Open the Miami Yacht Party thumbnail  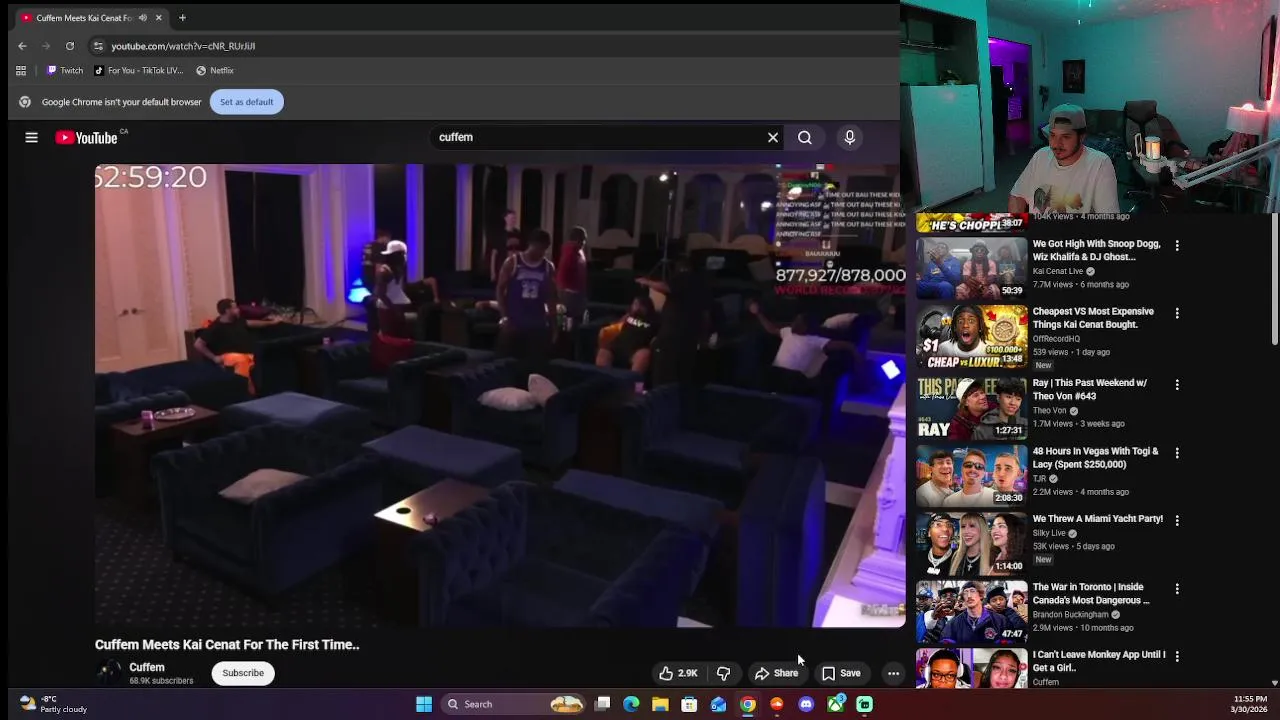972,543
